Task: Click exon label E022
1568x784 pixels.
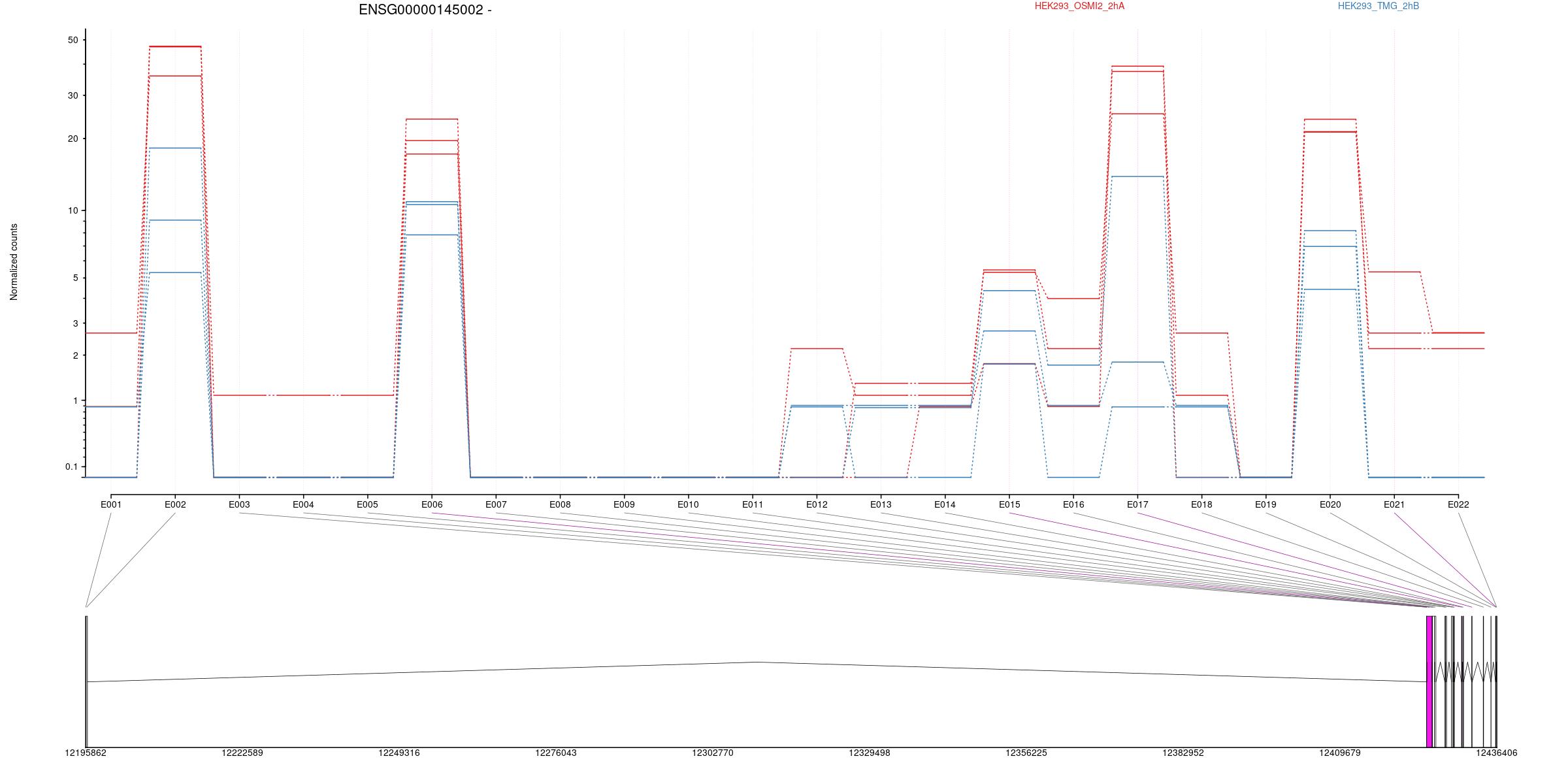Action: click(x=1458, y=504)
